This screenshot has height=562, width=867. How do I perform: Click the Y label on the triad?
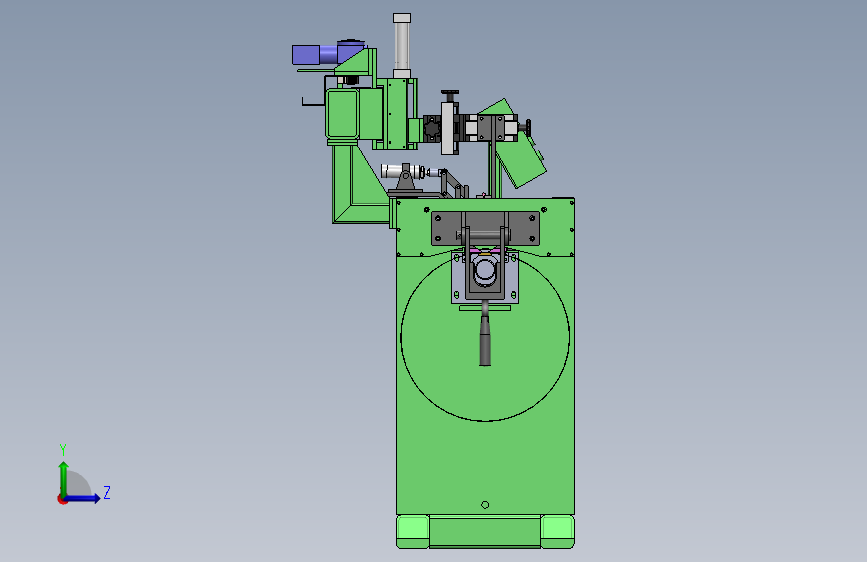click(x=63, y=449)
